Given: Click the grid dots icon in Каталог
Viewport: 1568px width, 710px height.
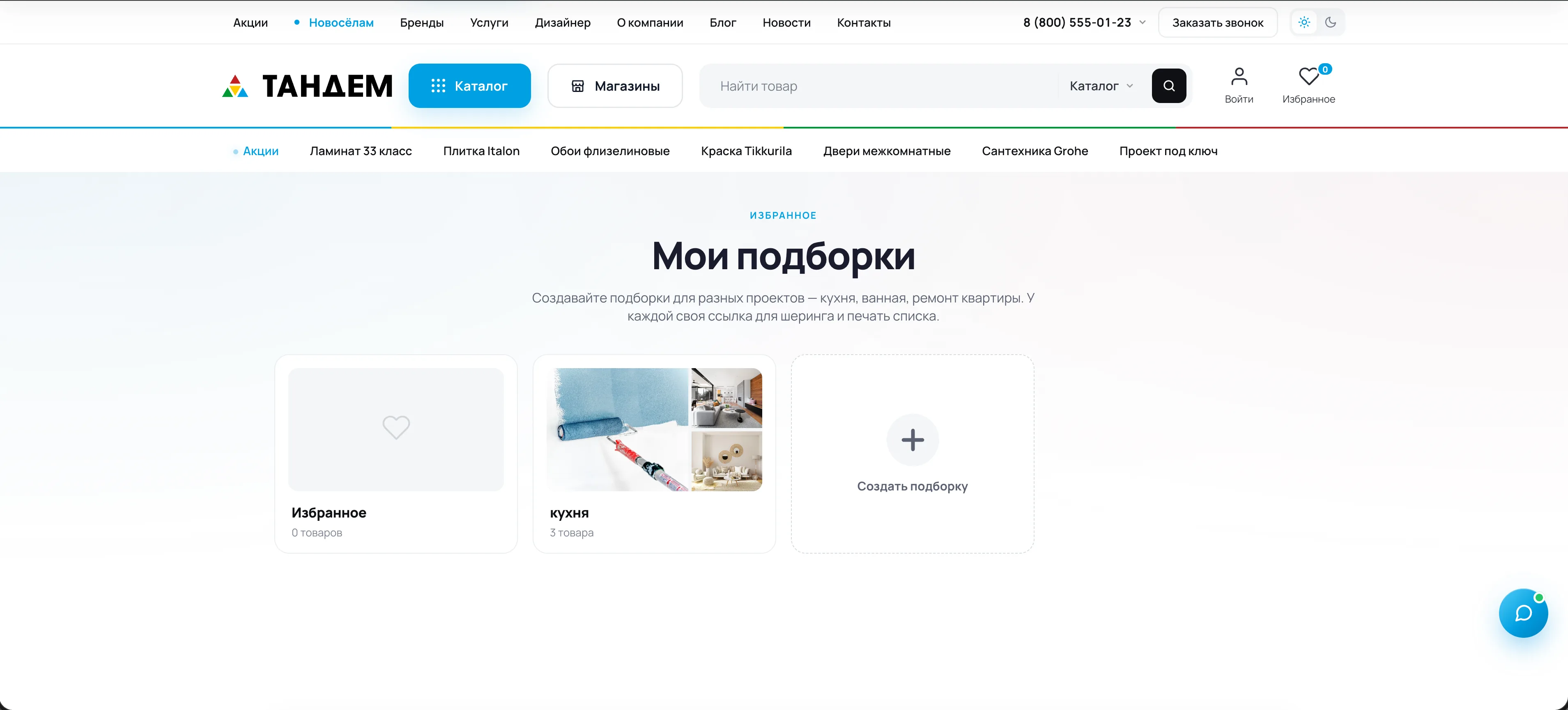Looking at the screenshot, I should click(x=438, y=86).
